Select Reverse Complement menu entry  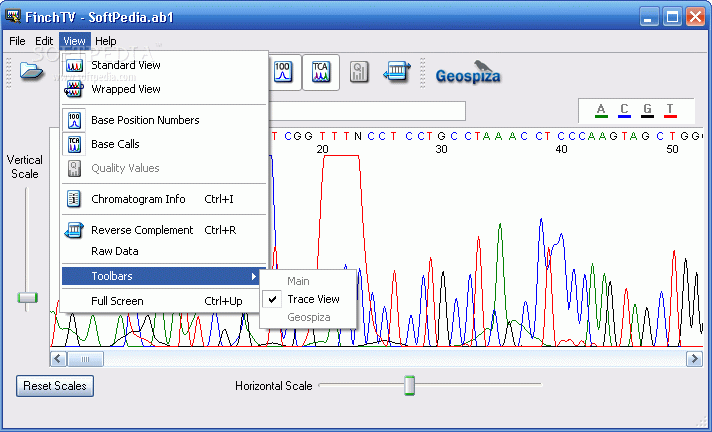tap(164, 230)
